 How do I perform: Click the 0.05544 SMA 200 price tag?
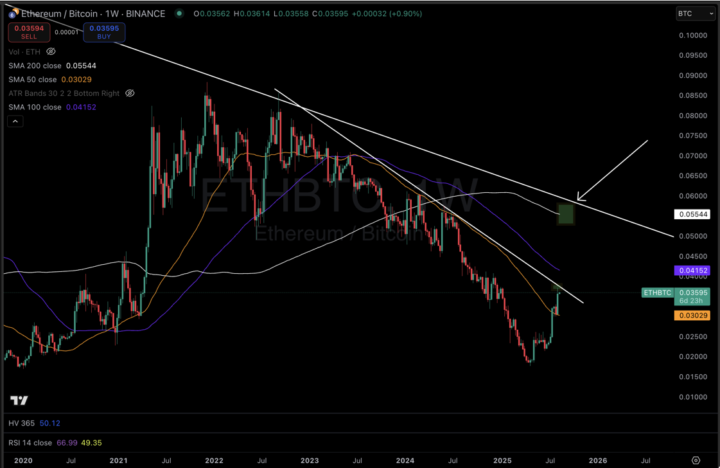pos(692,214)
